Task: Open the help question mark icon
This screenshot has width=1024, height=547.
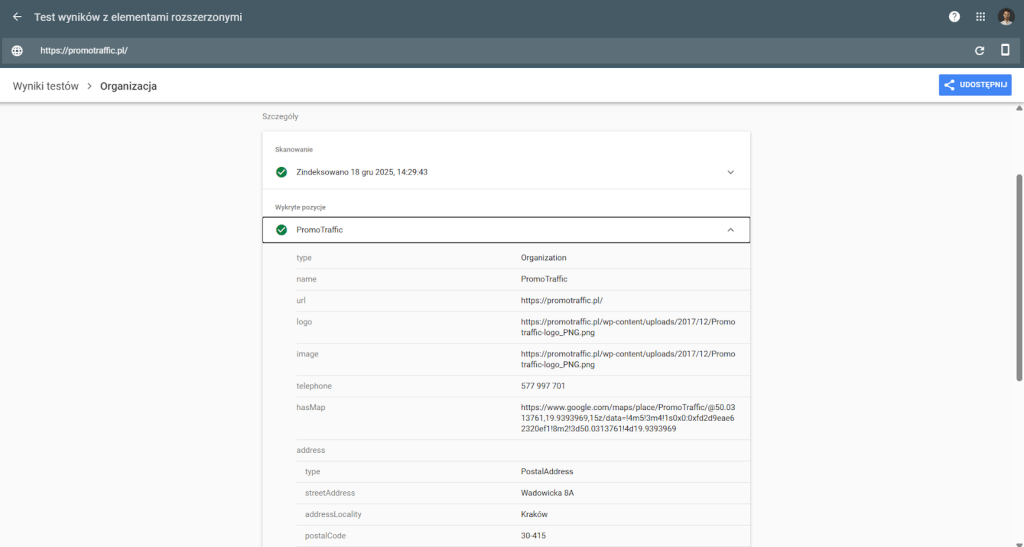Action: pyautogui.click(x=954, y=17)
